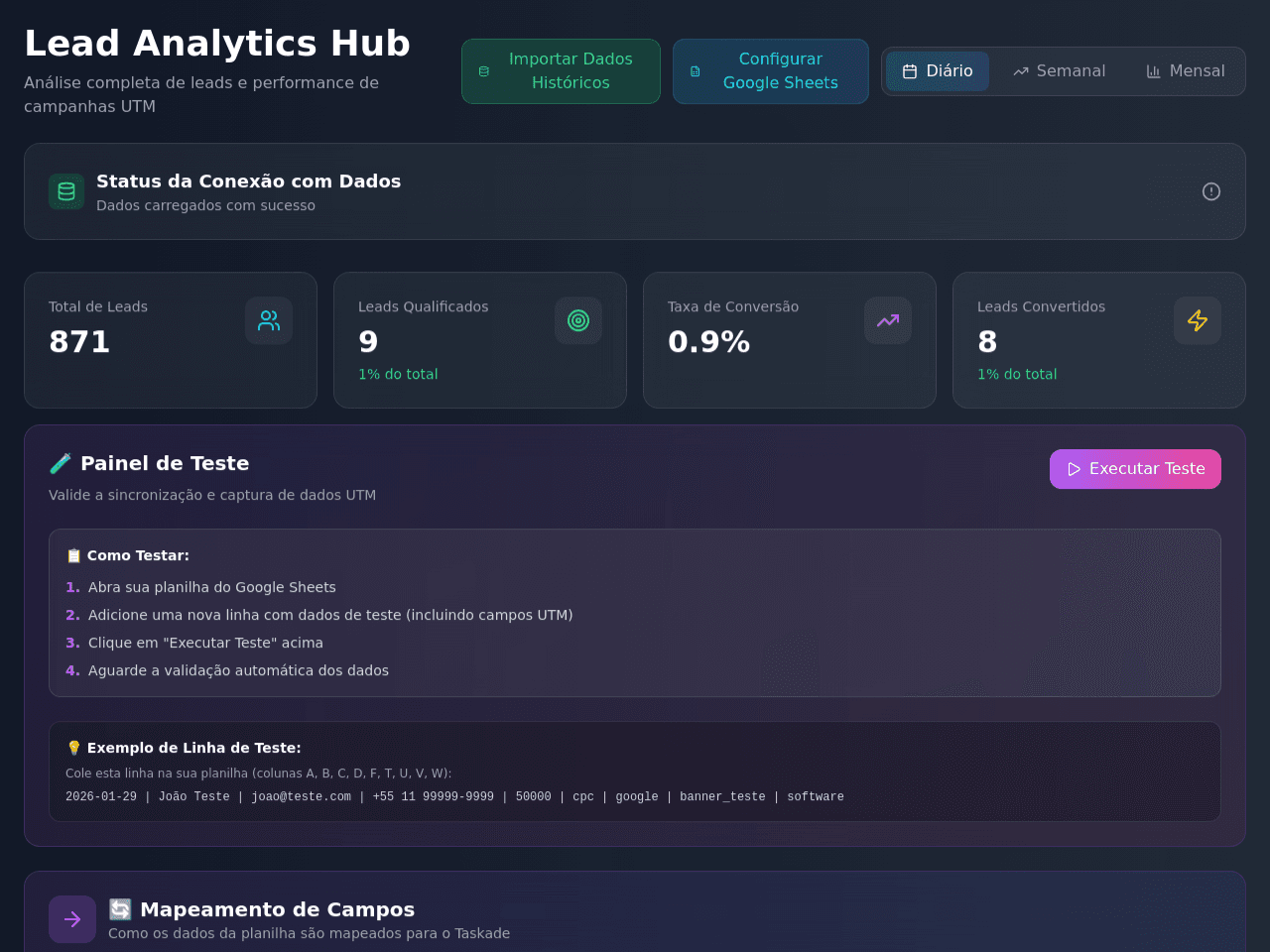The width and height of the screenshot is (1270, 952).
Task: Click 'Abra sua planilha do Google Sheets' step
Action: (x=211, y=587)
